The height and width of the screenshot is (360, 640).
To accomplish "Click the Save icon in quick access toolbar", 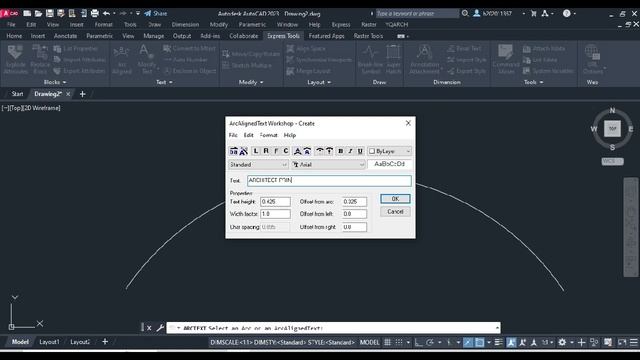I will point(49,13).
